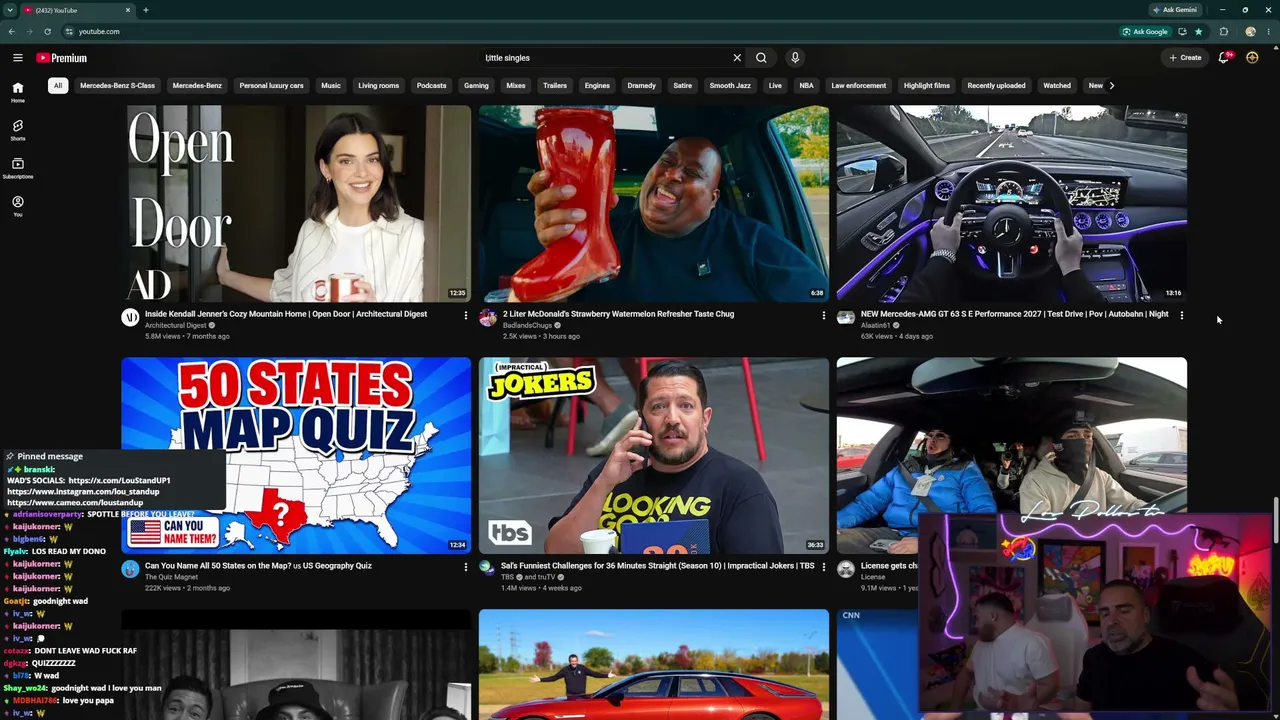
Task: Run search with the magnifying glass button
Action: (761, 58)
